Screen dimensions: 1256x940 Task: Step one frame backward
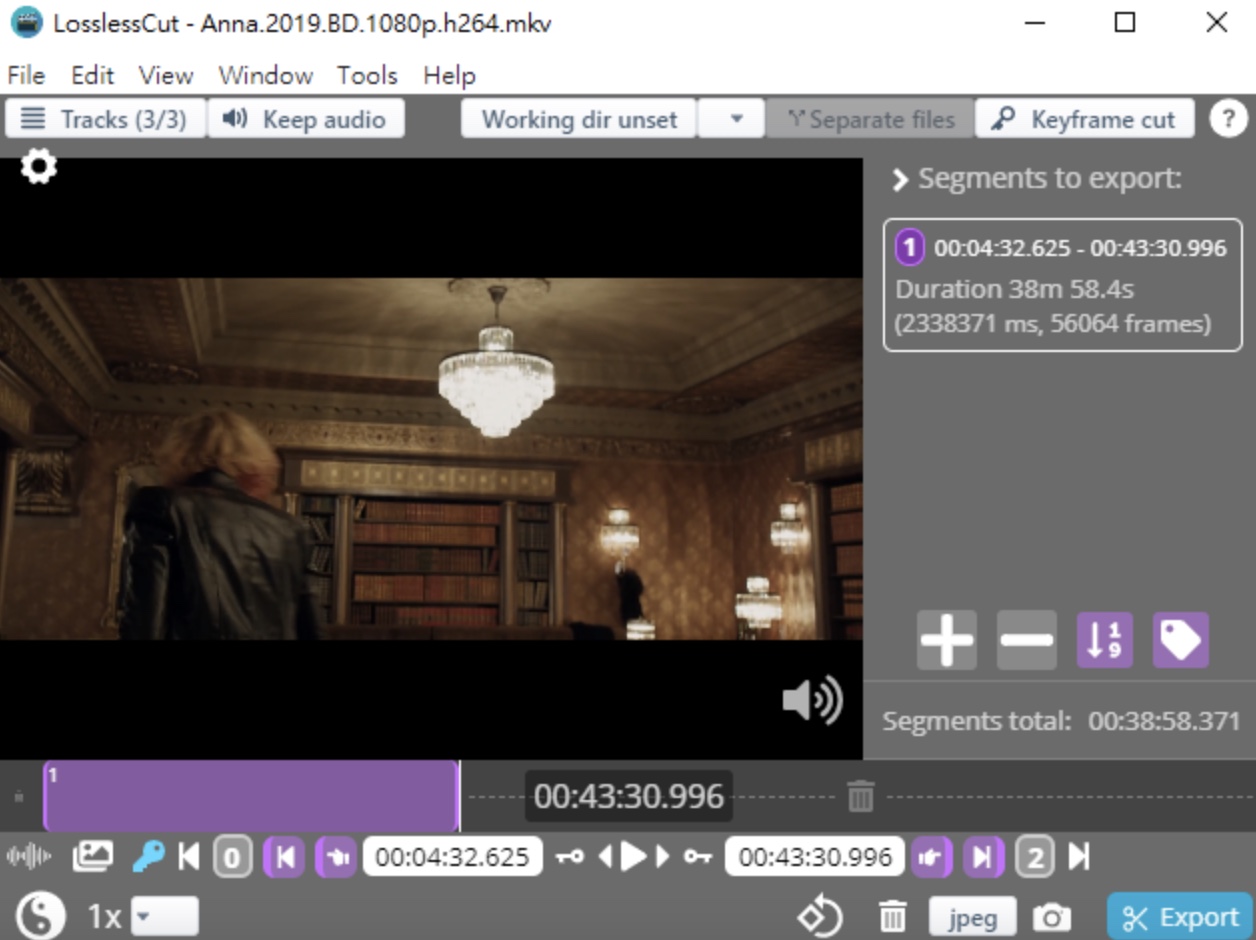pyautogui.click(x=604, y=857)
